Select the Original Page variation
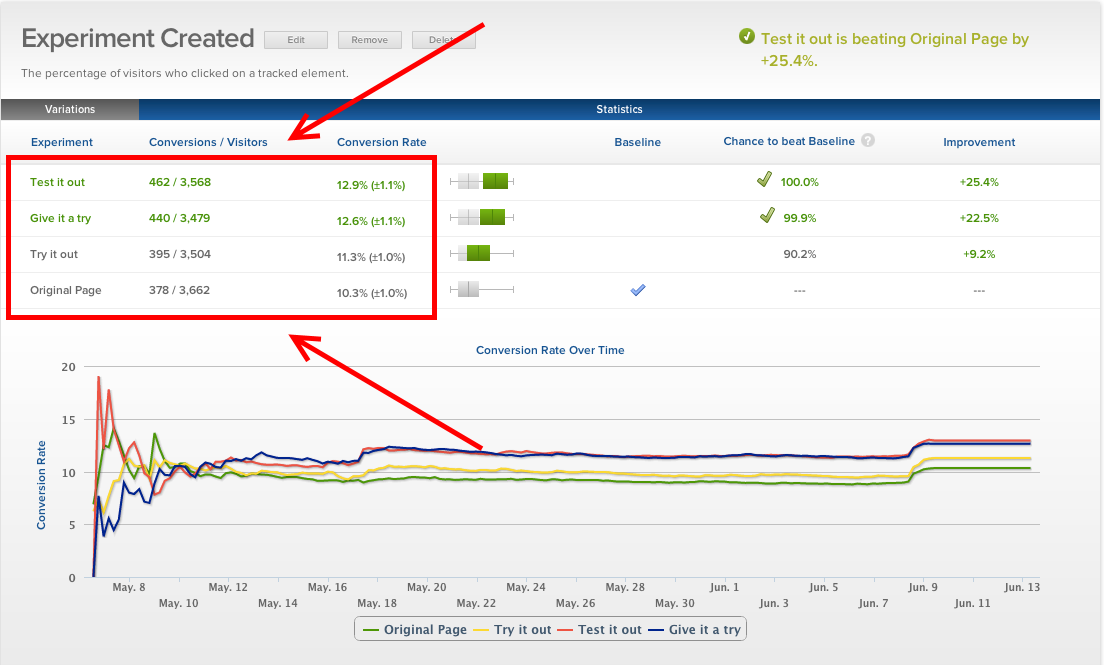The image size is (1104, 665). point(65,290)
